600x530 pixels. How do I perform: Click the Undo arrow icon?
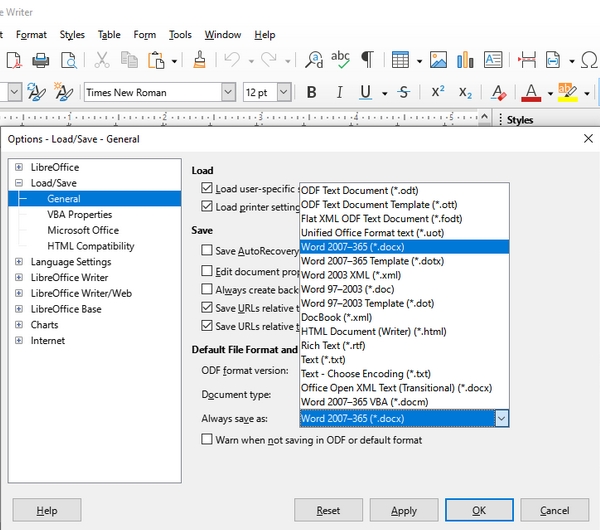tap(232, 60)
